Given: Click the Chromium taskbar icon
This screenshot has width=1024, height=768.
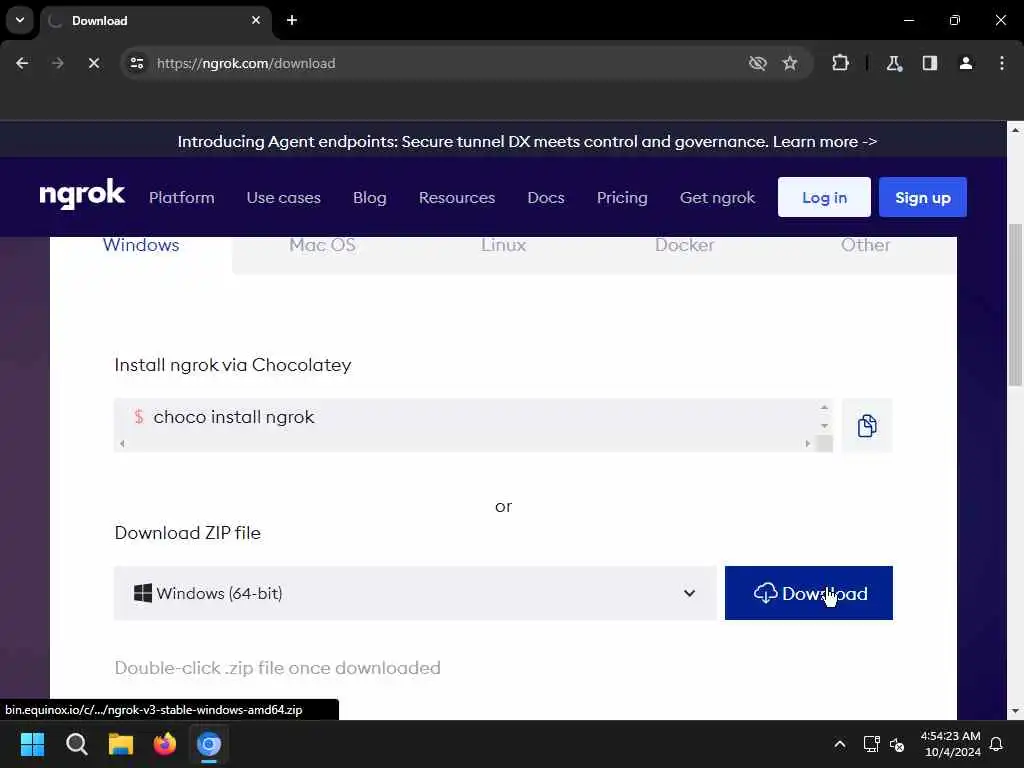Looking at the screenshot, I should pos(209,744).
